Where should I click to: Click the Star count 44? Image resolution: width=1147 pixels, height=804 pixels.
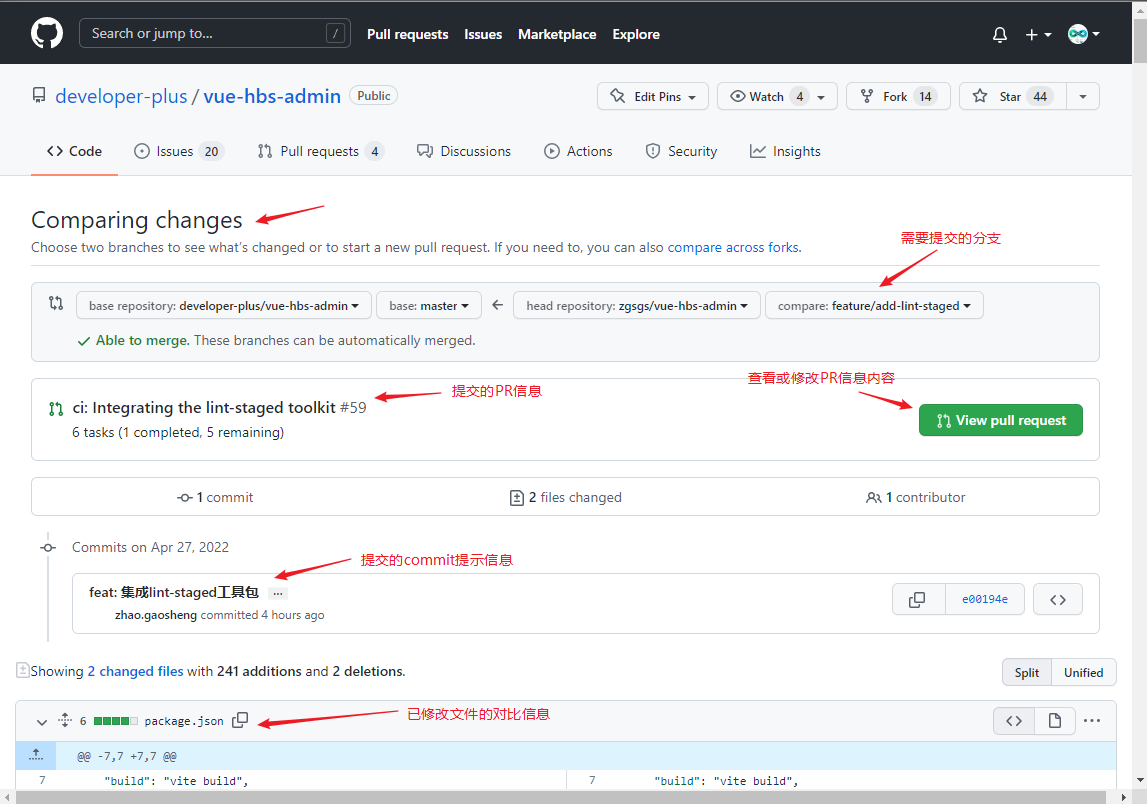(x=1039, y=97)
